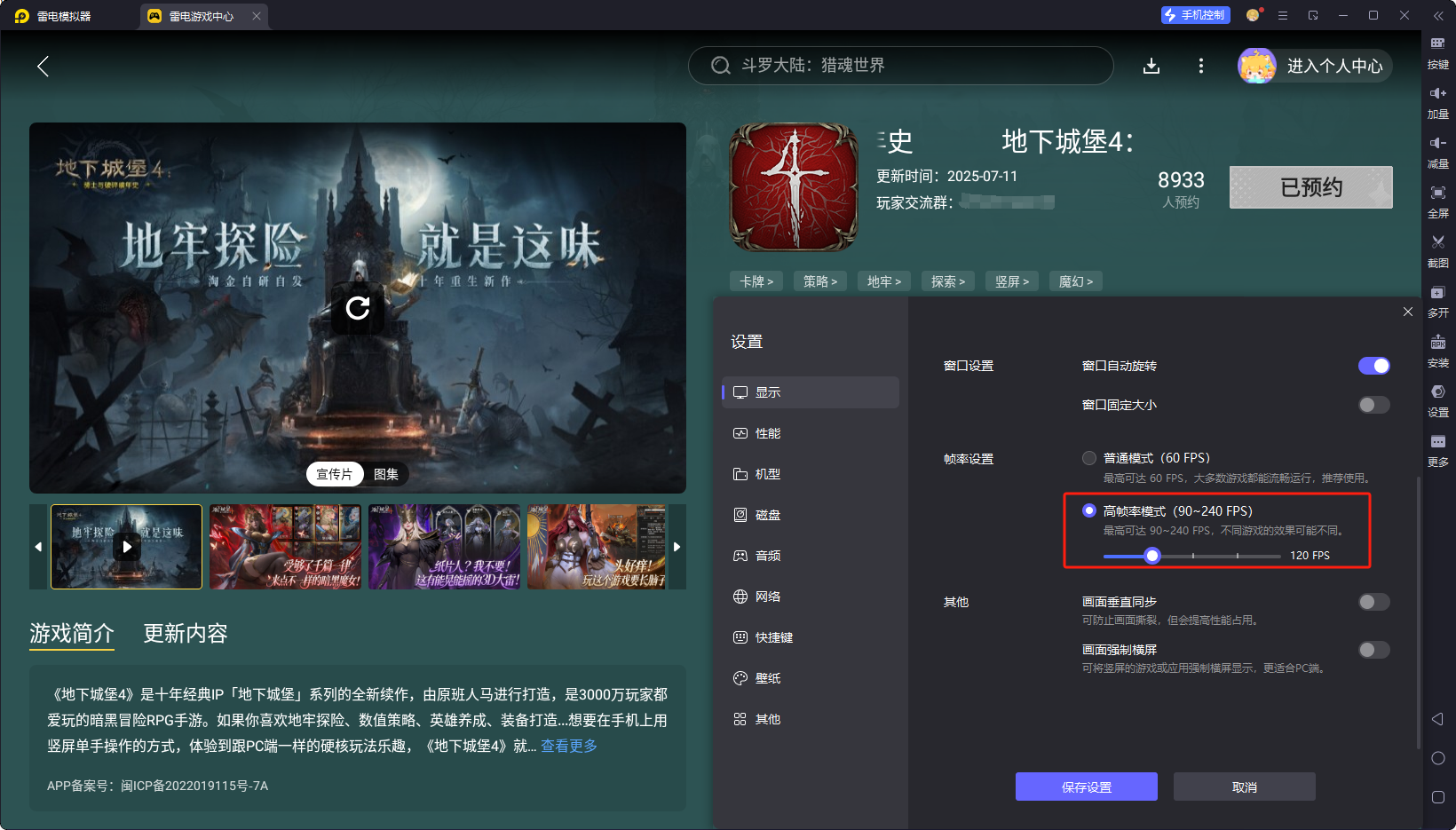The image size is (1456, 830).
Task: Click the screenshot (截图) scissors icon
Action: tap(1437, 242)
